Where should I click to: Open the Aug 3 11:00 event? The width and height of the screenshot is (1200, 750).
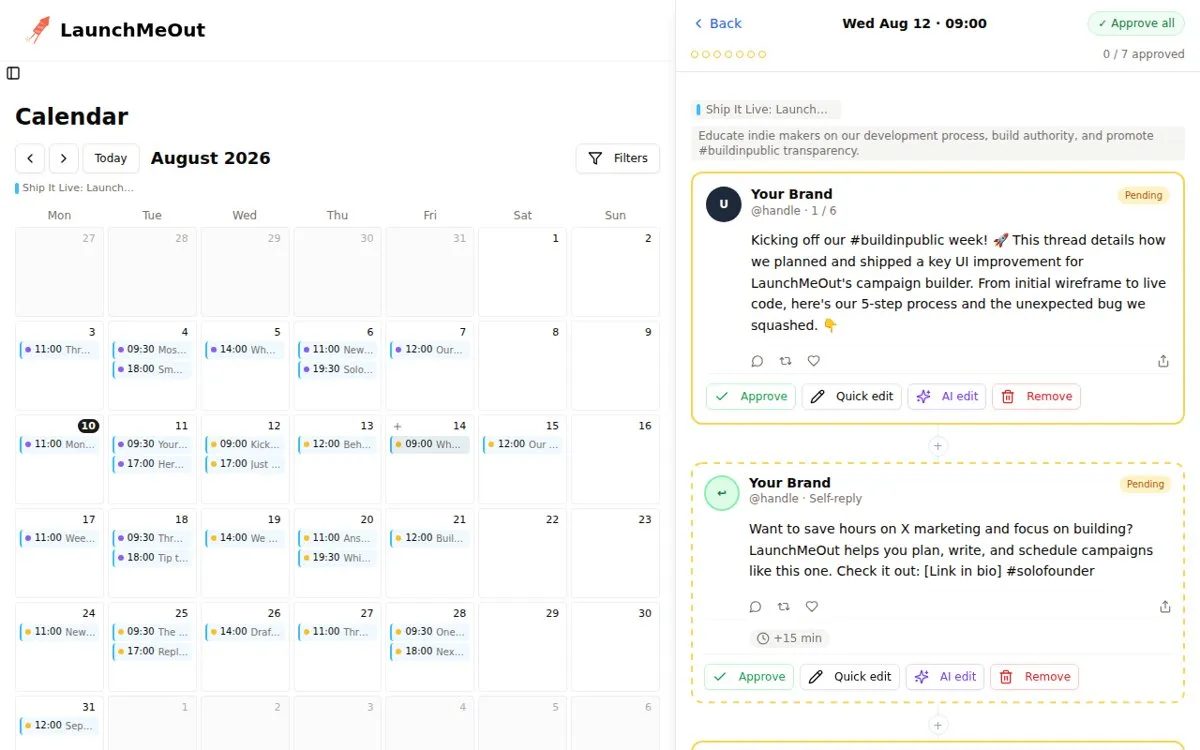[x=59, y=350]
